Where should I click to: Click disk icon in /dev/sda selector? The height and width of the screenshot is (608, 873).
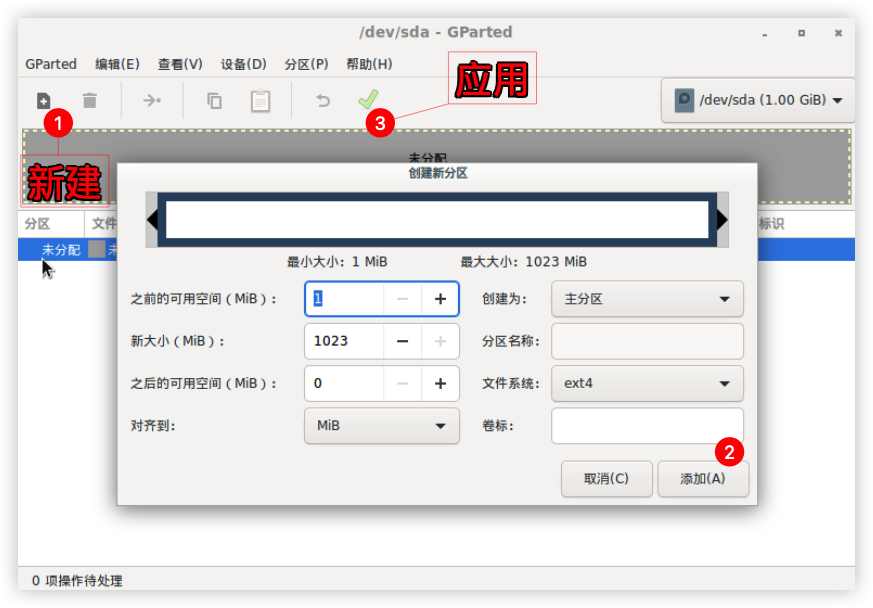click(684, 100)
